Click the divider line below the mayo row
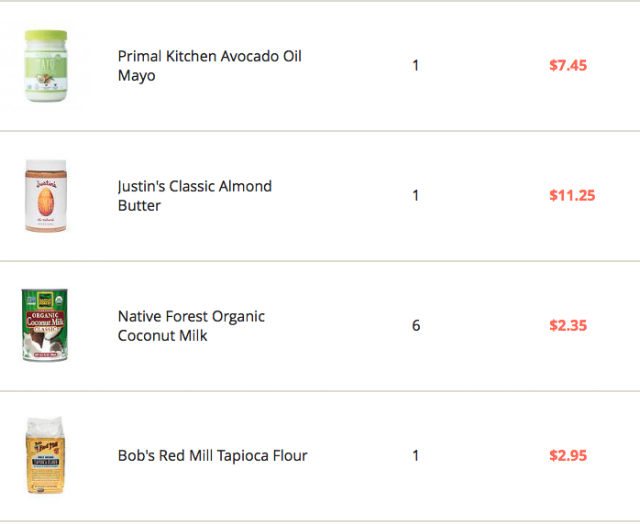Viewport: 640px width, 524px height. tap(320, 131)
